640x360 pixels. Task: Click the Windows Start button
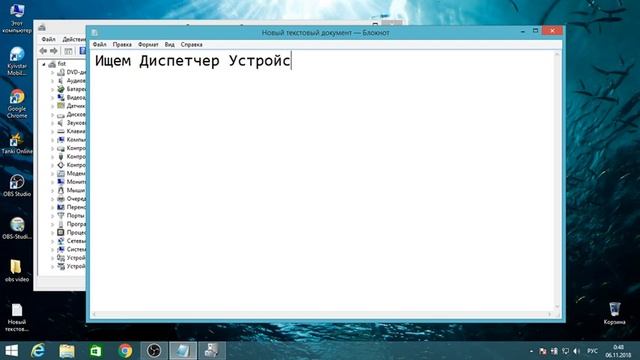(x=11, y=351)
